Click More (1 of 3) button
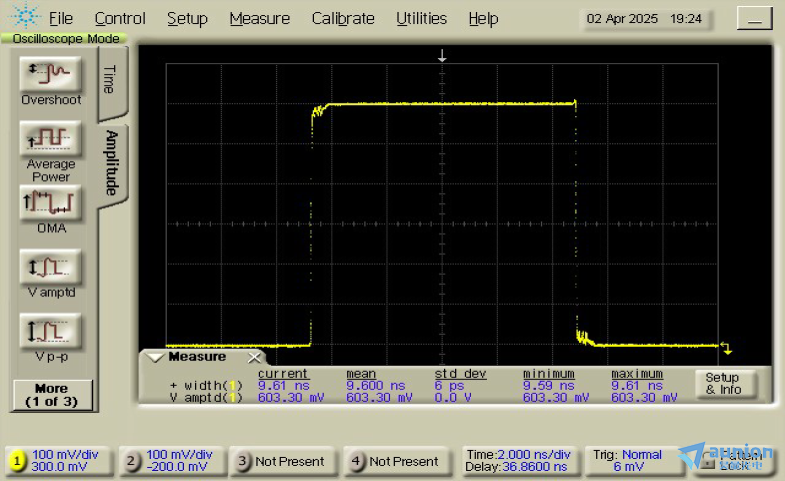The image size is (785, 481). click(51, 395)
